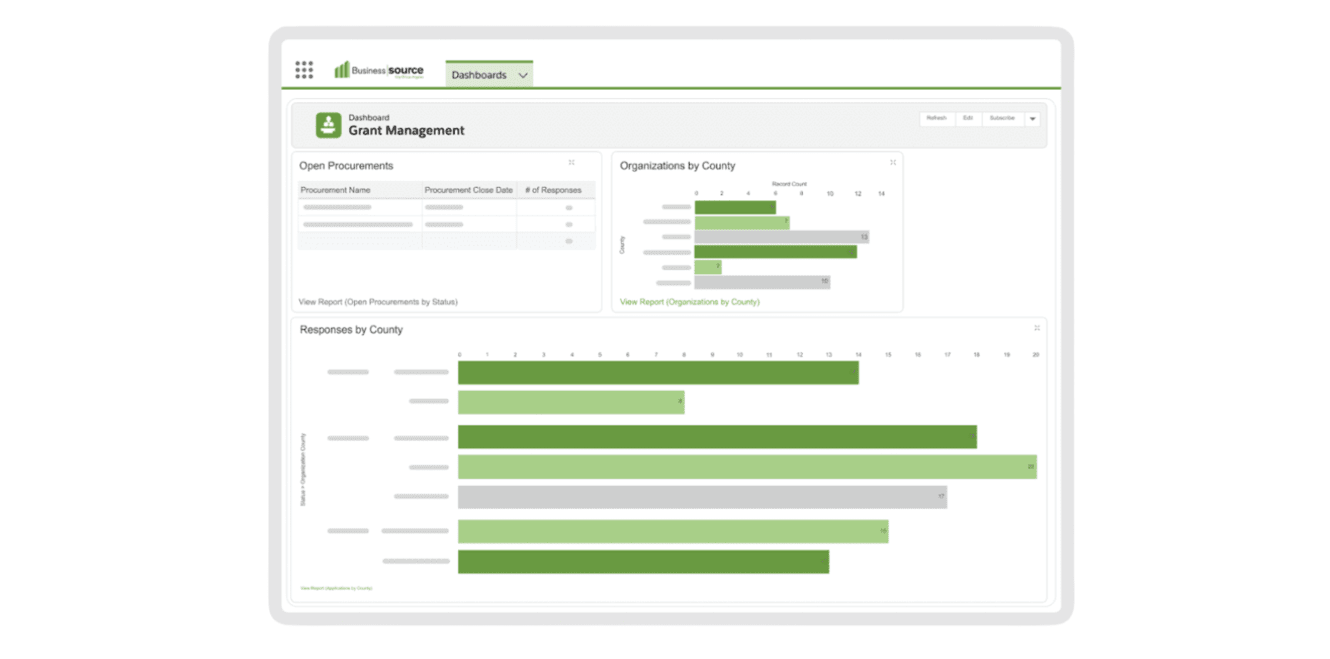Open the Dashboards tab chevron menu

pyautogui.click(x=523, y=75)
